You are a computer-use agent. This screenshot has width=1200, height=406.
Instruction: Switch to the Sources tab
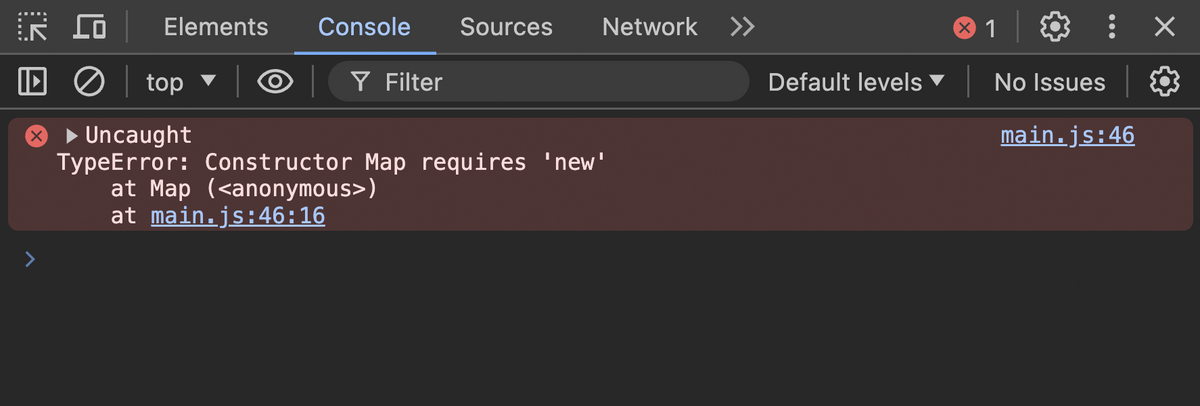(x=506, y=27)
